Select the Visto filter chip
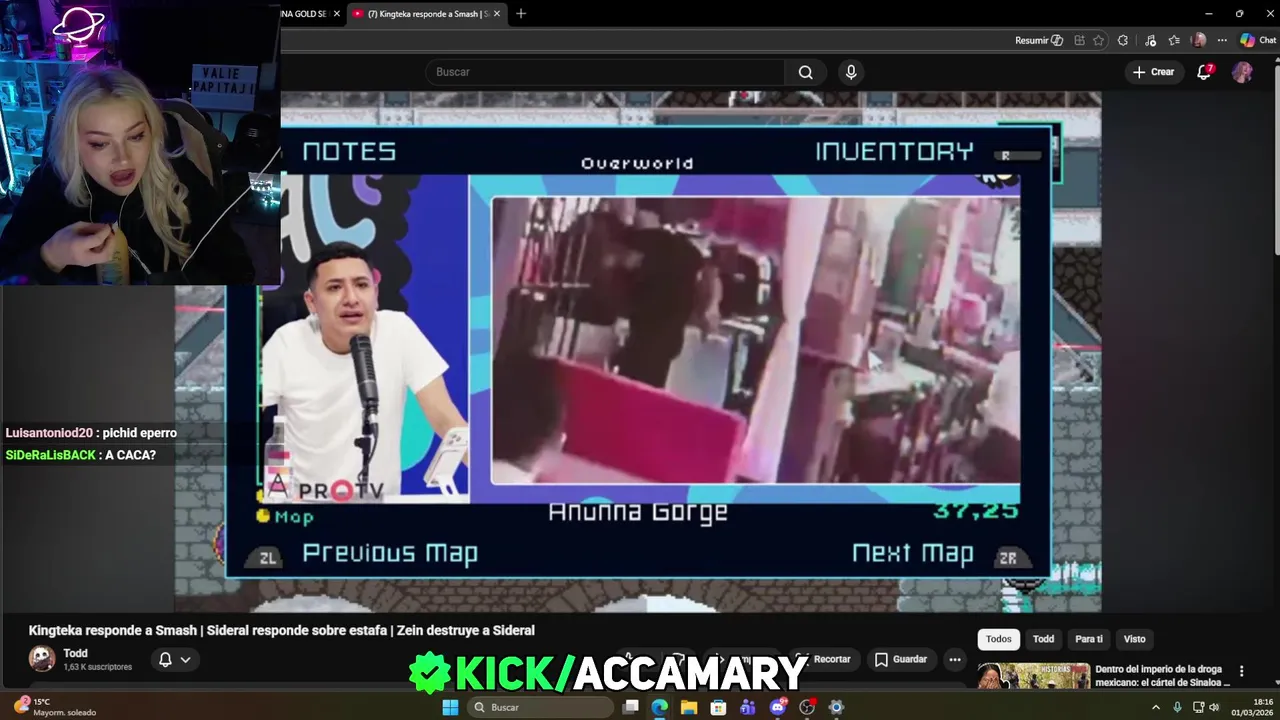This screenshot has height=720, width=1280. click(1134, 639)
